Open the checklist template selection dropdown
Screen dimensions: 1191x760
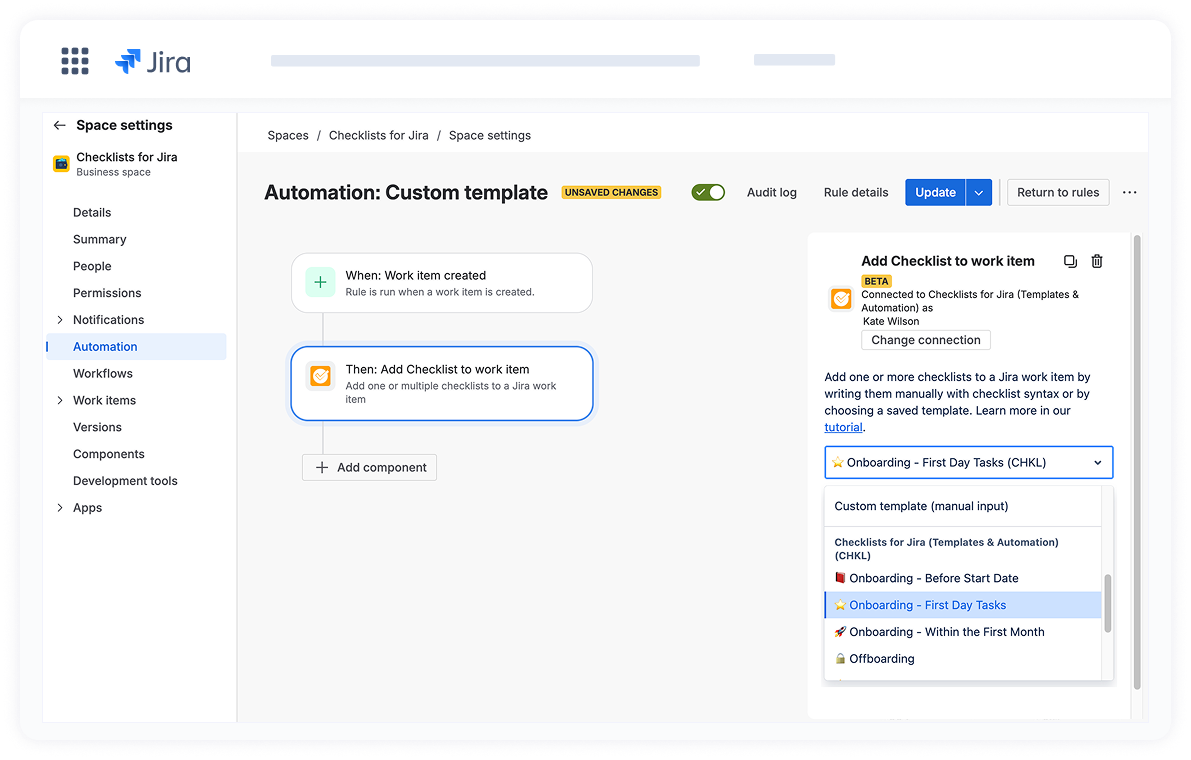pyautogui.click(x=968, y=462)
